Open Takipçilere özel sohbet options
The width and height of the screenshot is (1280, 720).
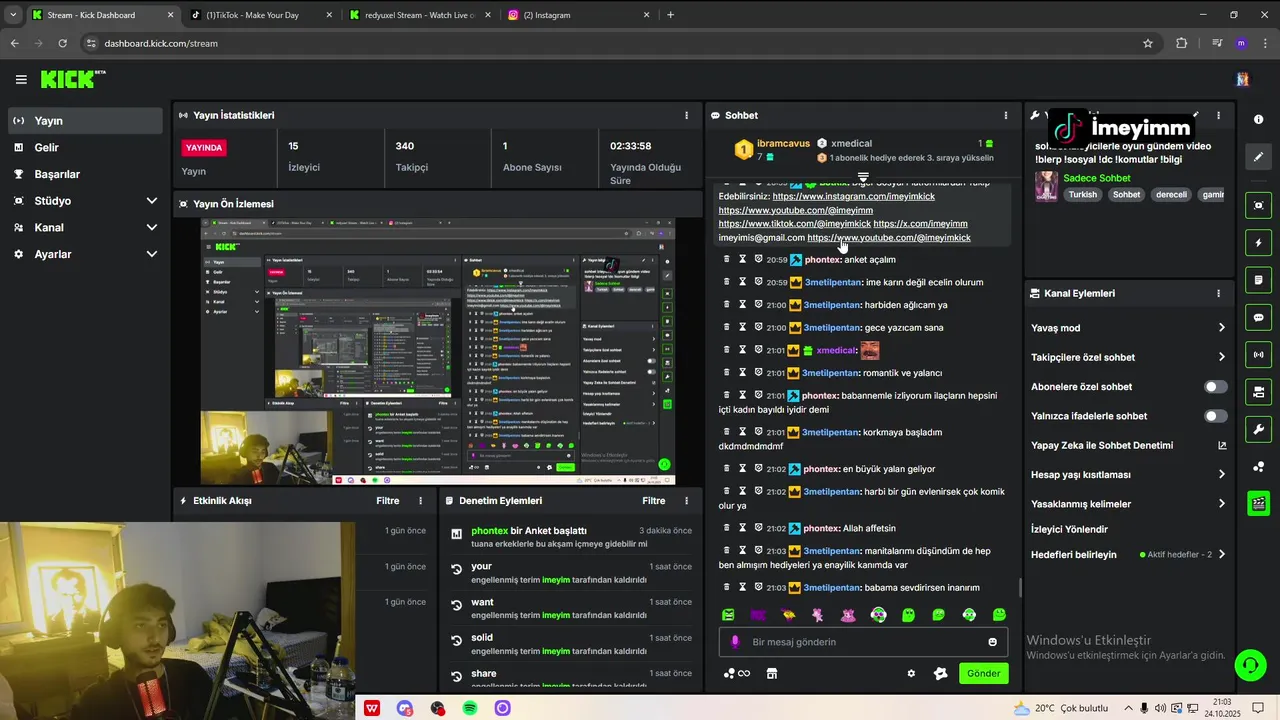tap(1128, 357)
